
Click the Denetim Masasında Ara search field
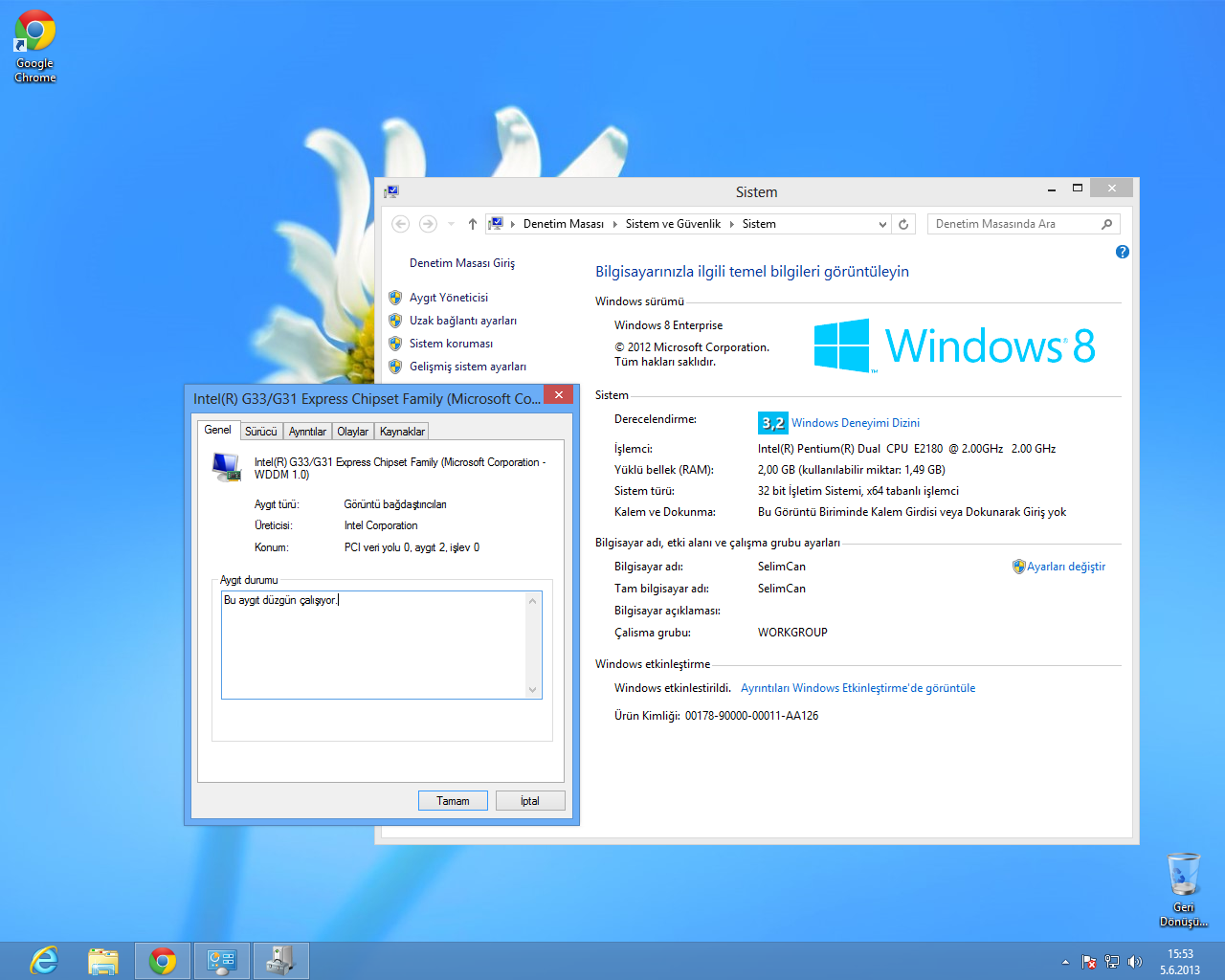point(1014,224)
